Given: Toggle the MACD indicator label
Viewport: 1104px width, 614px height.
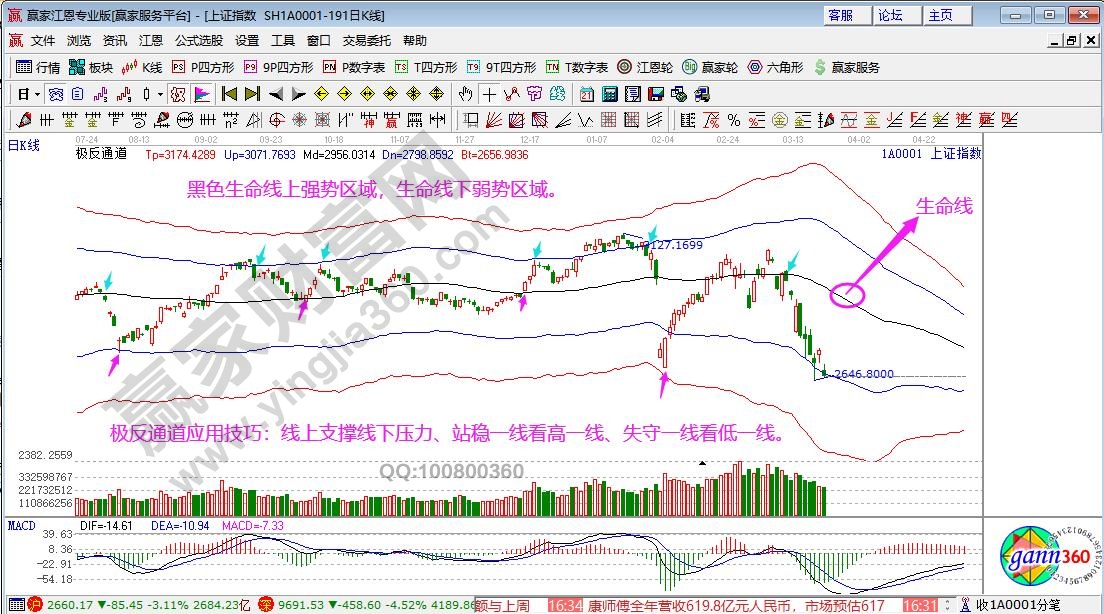Looking at the screenshot, I should pos(21,525).
